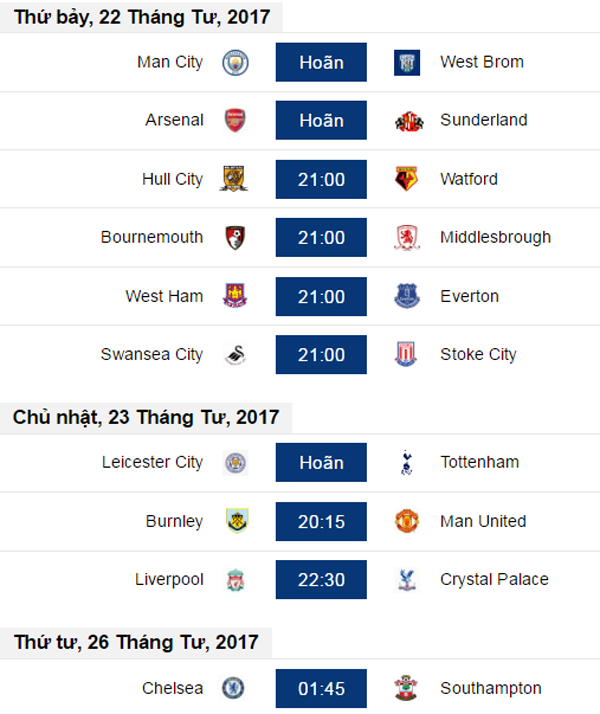600x714 pixels.
Task: Click the Tottenham club crest
Action: pos(407,462)
